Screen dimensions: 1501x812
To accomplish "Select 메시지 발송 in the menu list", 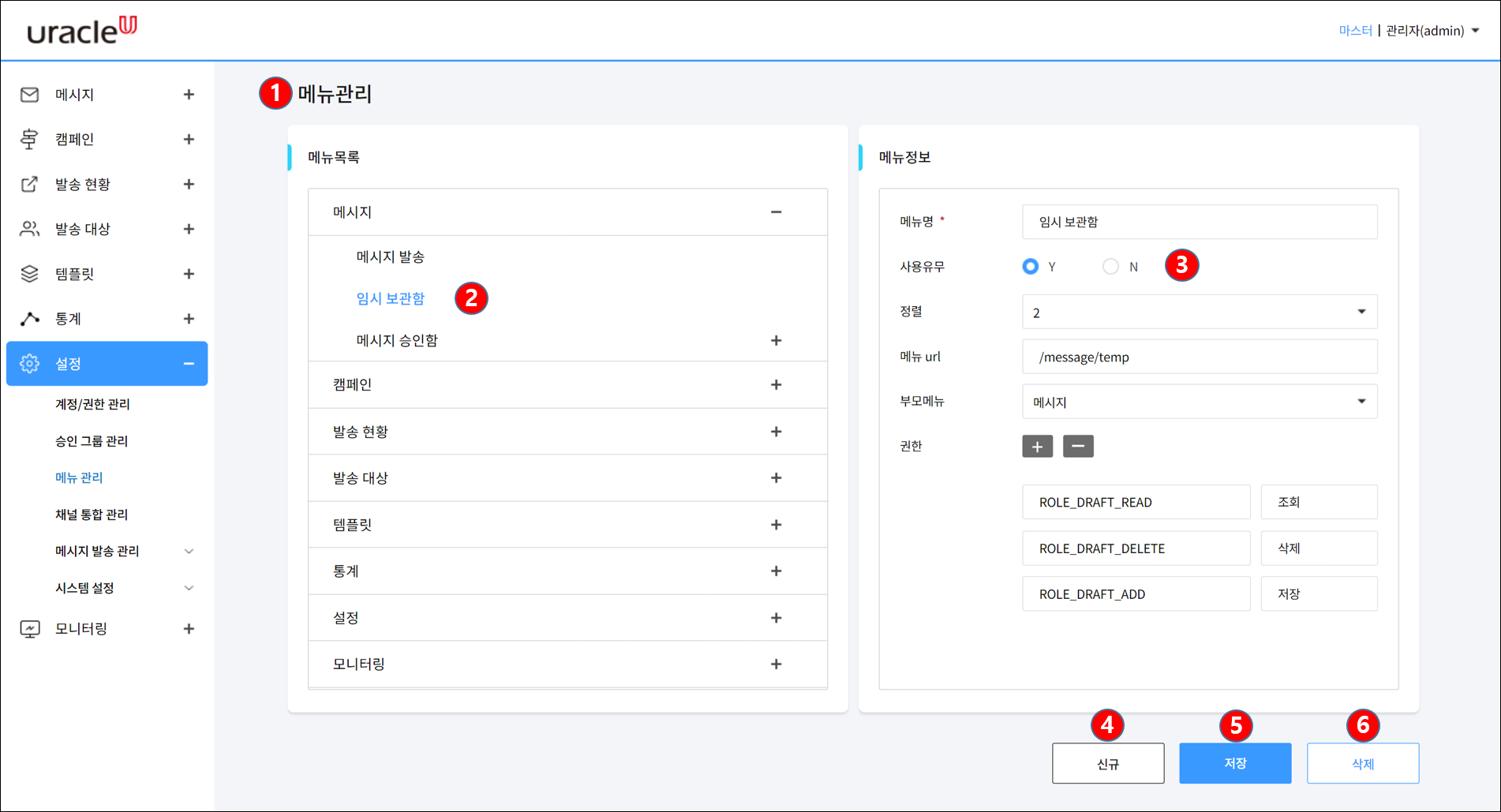I will [391, 256].
